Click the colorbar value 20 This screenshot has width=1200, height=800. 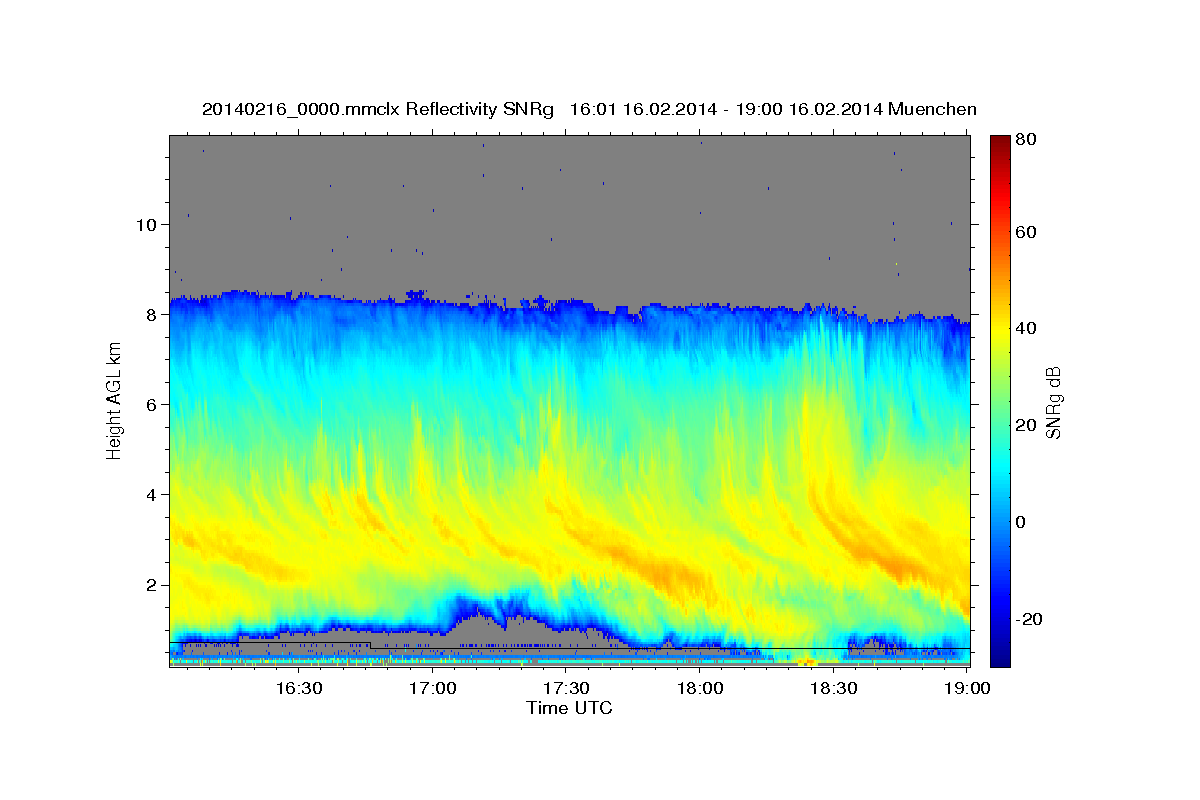tap(1028, 425)
